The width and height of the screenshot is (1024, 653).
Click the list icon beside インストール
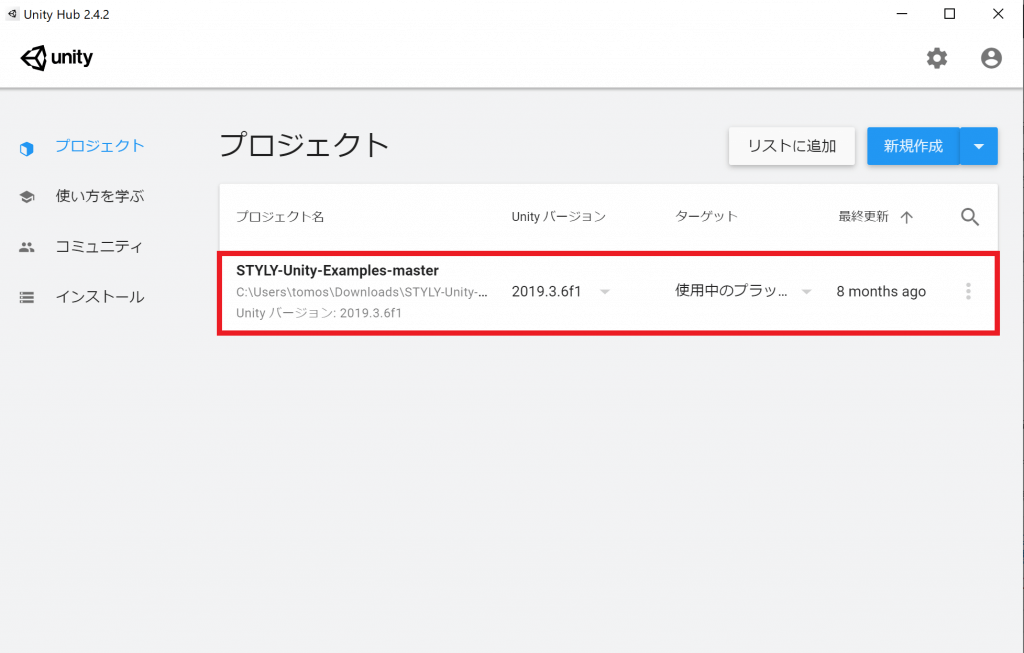(x=27, y=297)
